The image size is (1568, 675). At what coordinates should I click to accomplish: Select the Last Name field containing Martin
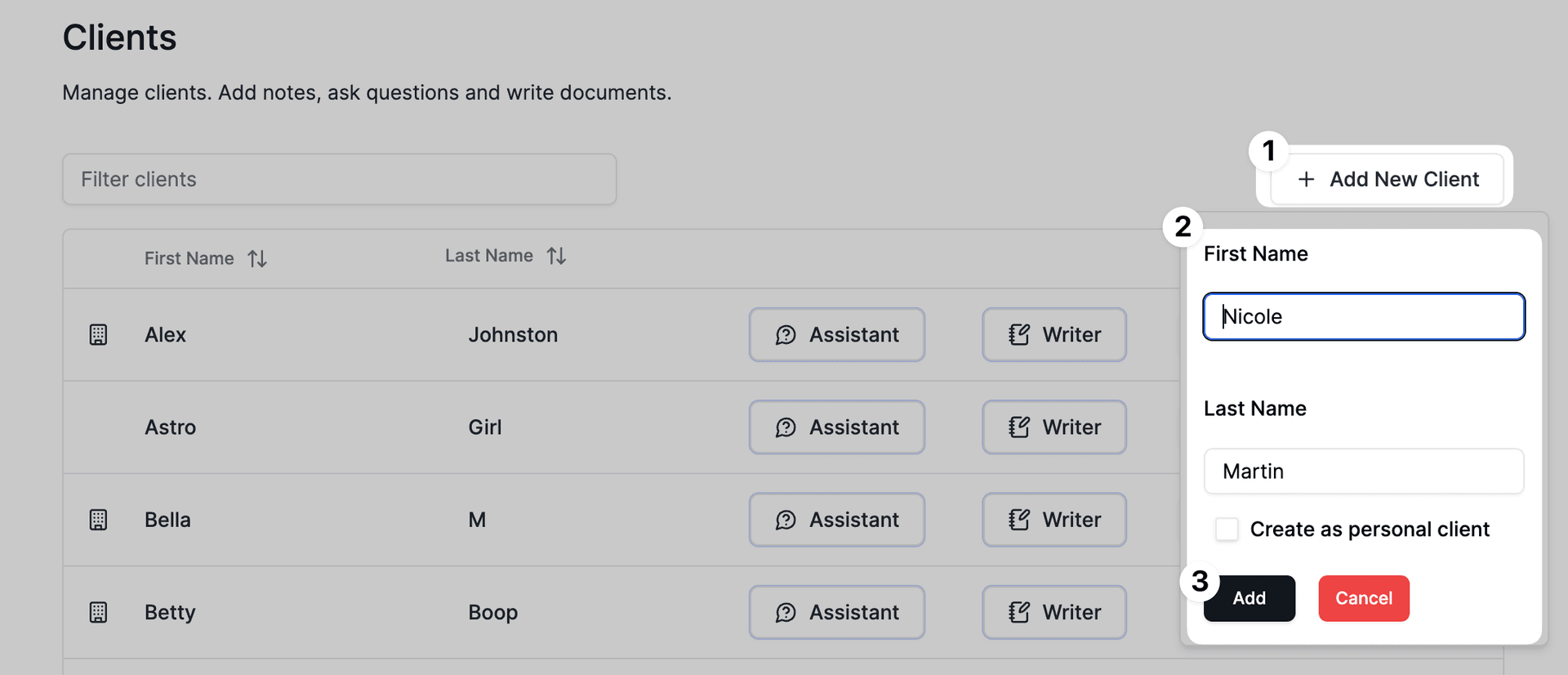(x=1363, y=472)
